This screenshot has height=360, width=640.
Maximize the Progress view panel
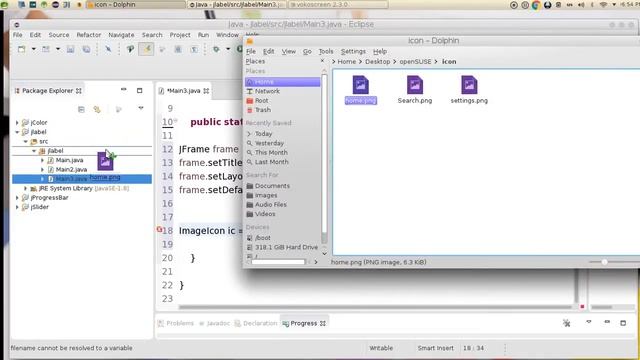(x=623, y=323)
